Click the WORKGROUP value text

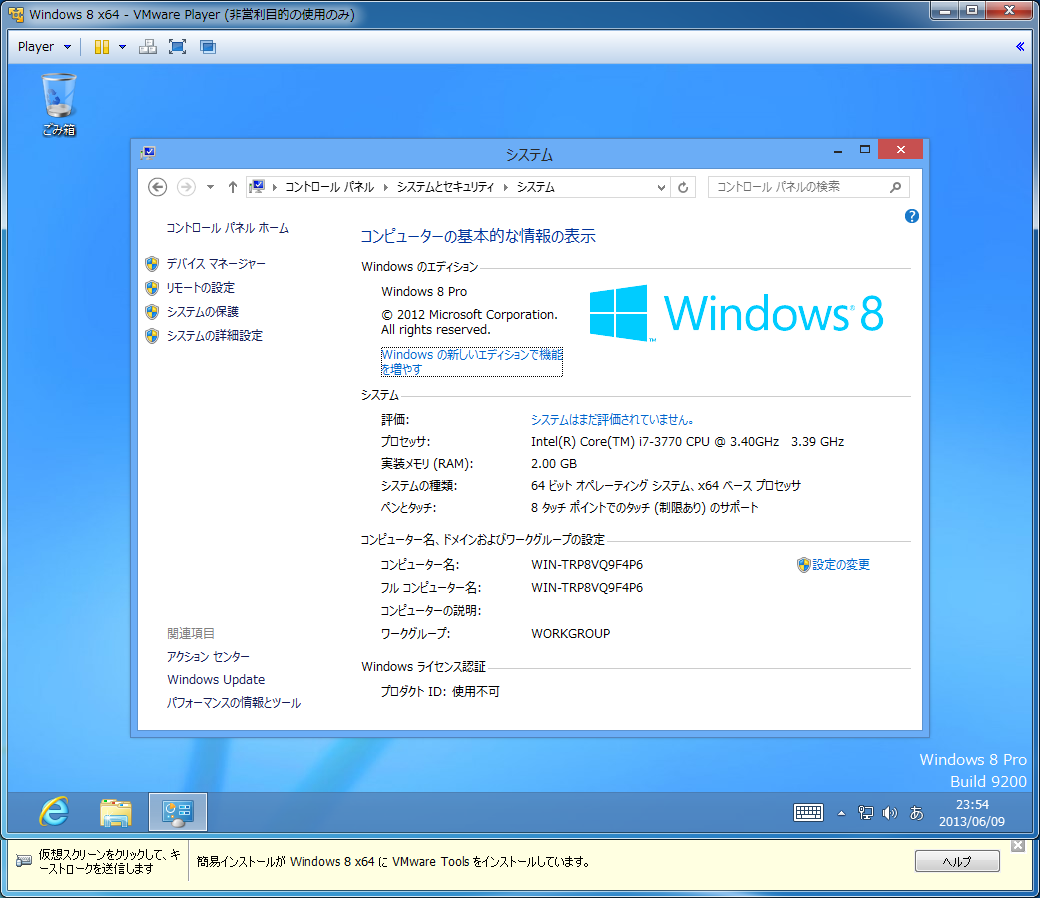[x=570, y=633]
